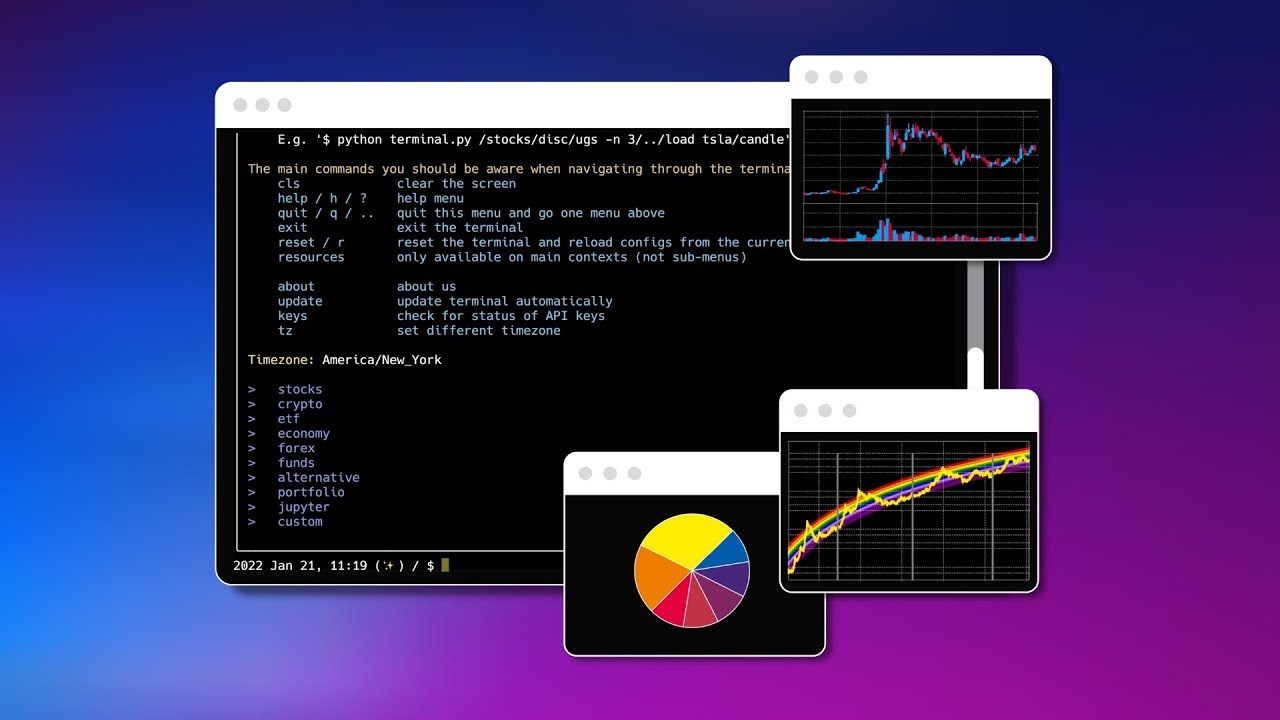1280x720 pixels.
Task: Click the 'reset / r' command
Action: pyautogui.click(x=311, y=242)
